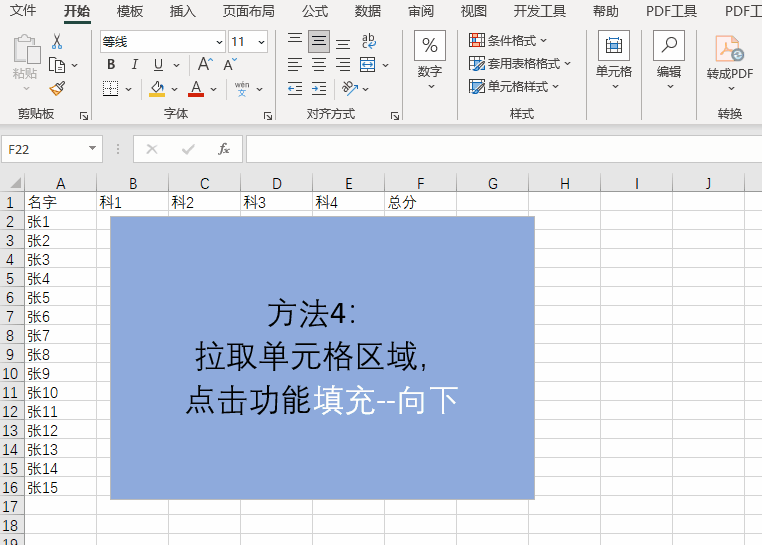Screen dimensions: 762x545
Task: Toggle wrap text icon
Action: click(x=369, y=41)
